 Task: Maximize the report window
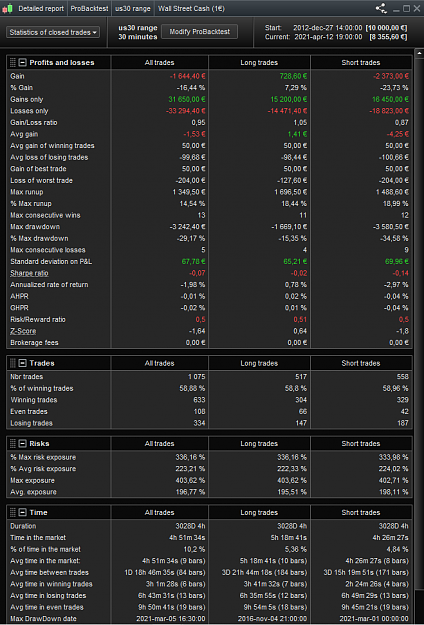[406, 8]
